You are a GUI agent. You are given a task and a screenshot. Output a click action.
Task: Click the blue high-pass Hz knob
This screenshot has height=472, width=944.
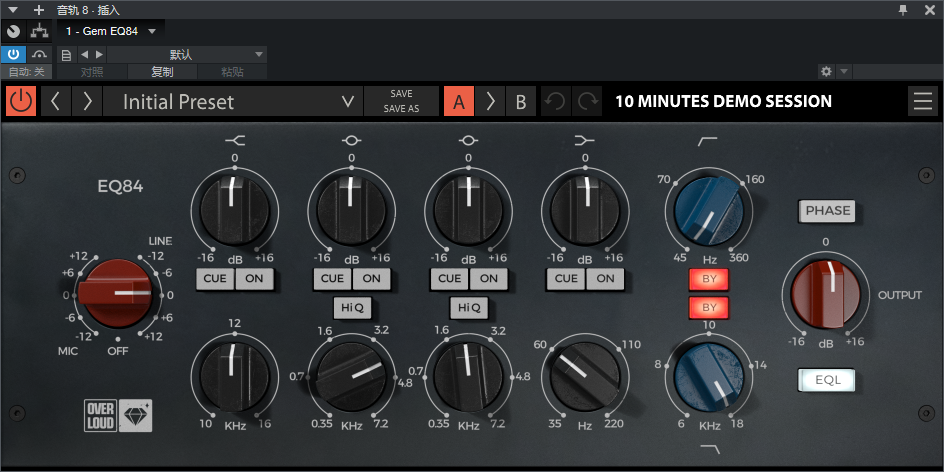[x=709, y=212]
